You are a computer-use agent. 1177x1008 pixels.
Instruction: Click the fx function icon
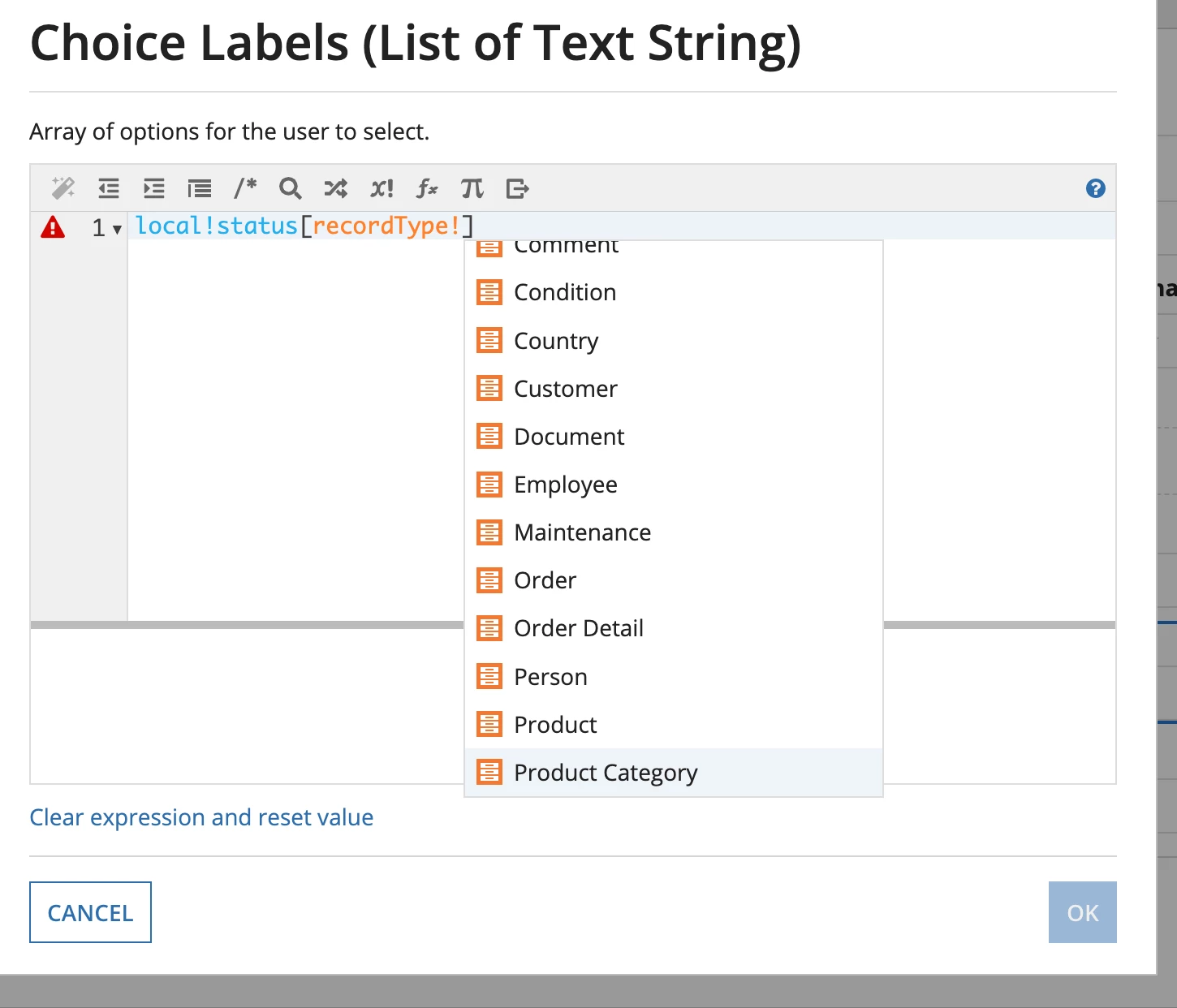pyautogui.click(x=427, y=188)
